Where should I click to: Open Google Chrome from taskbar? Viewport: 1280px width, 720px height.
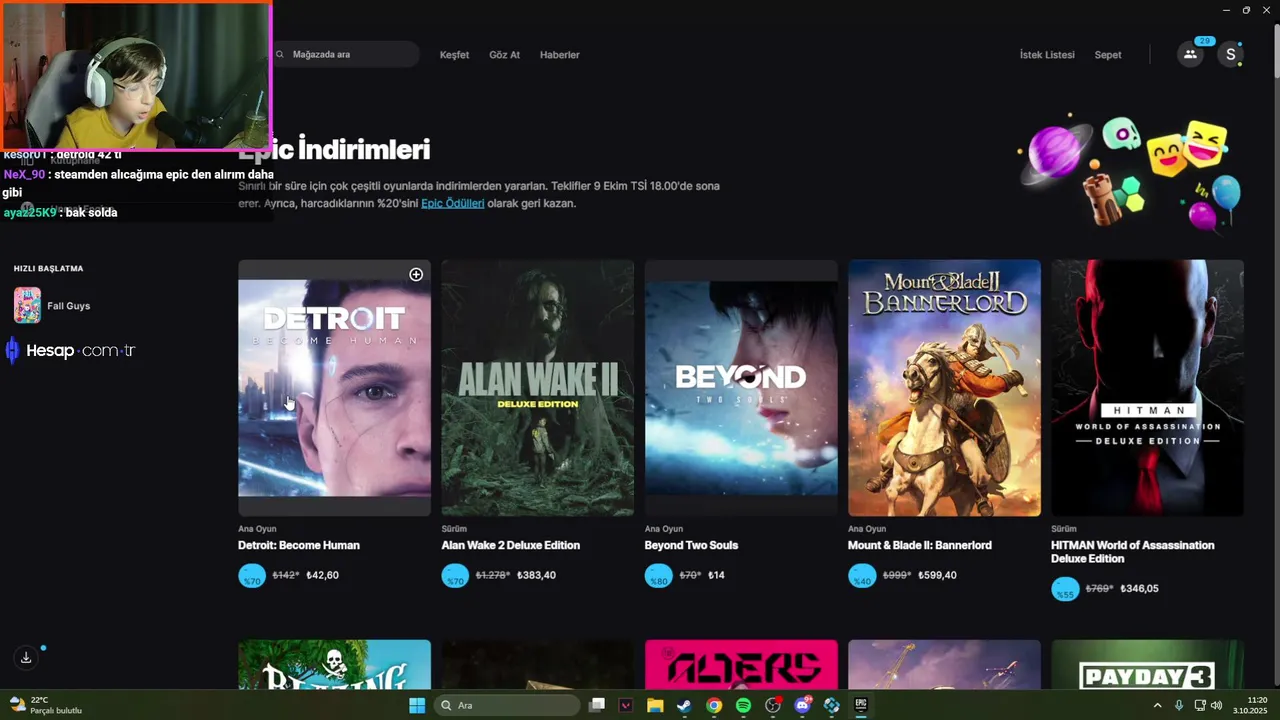click(x=714, y=705)
